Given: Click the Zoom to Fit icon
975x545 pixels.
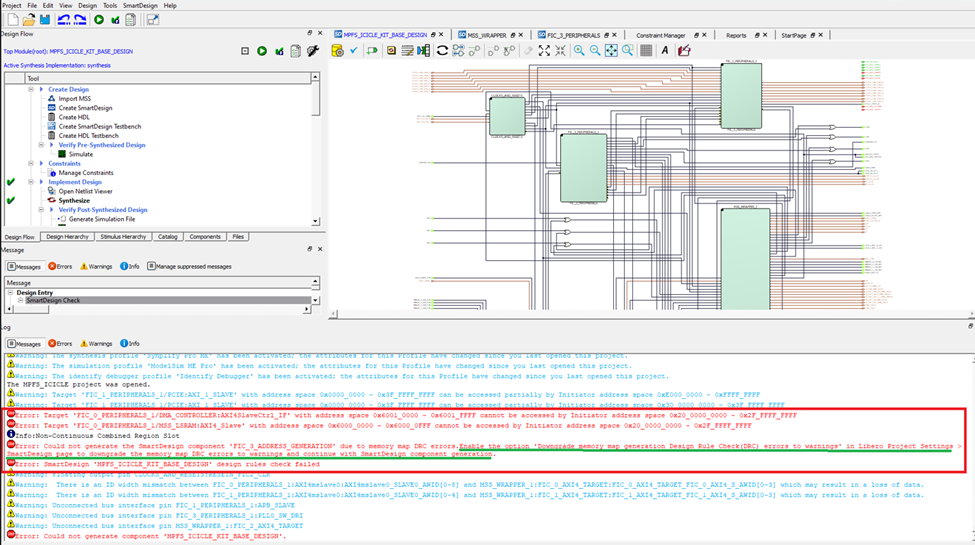Looking at the screenshot, I should pos(611,50).
